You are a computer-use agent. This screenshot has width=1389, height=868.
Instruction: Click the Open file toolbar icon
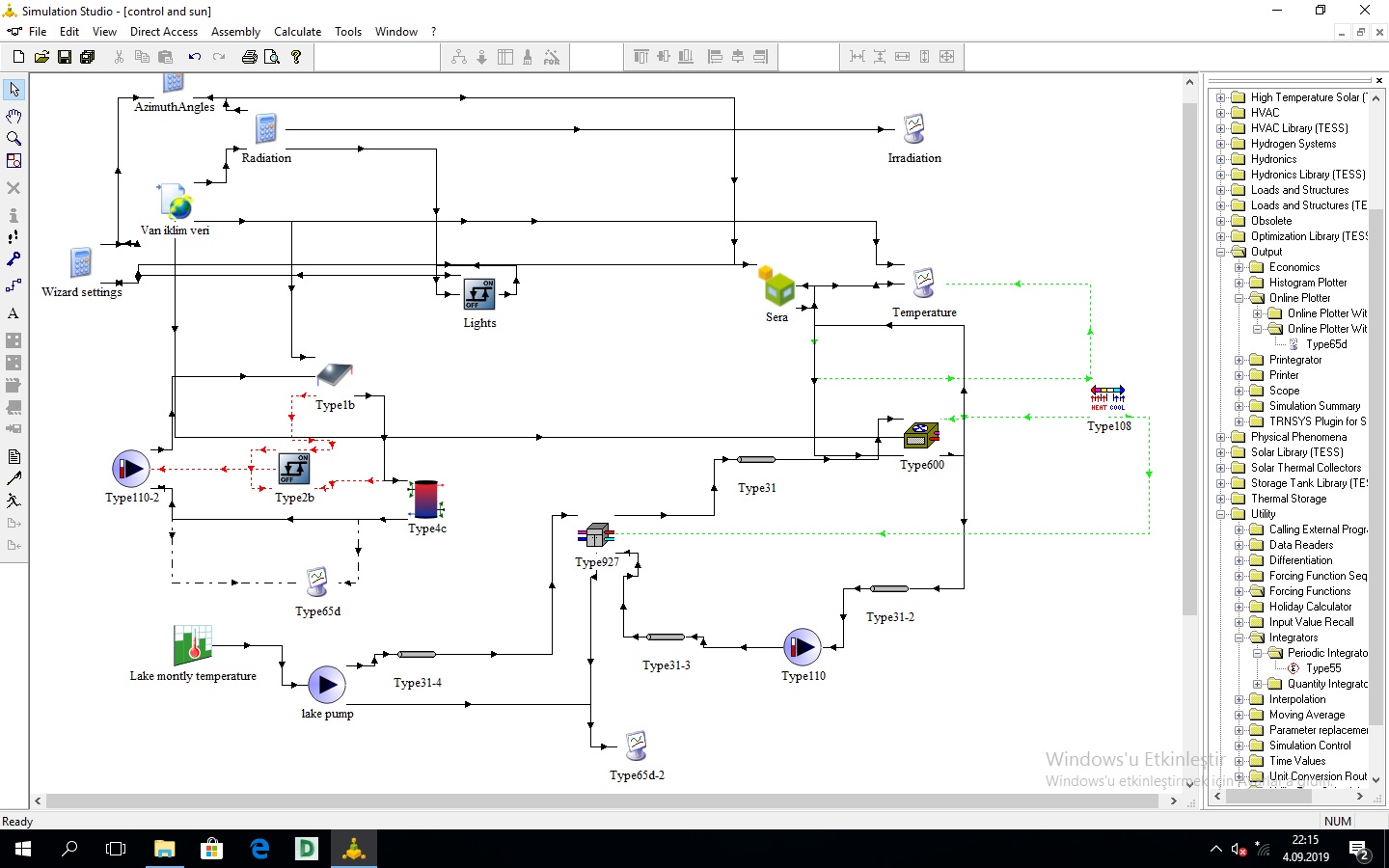pyautogui.click(x=41, y=57)
